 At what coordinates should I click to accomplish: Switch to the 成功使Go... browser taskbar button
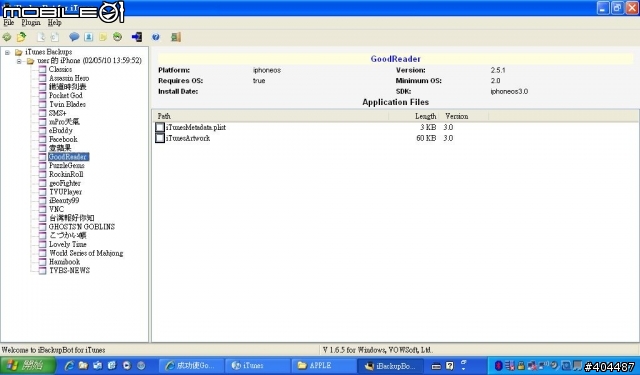(192, 366)
